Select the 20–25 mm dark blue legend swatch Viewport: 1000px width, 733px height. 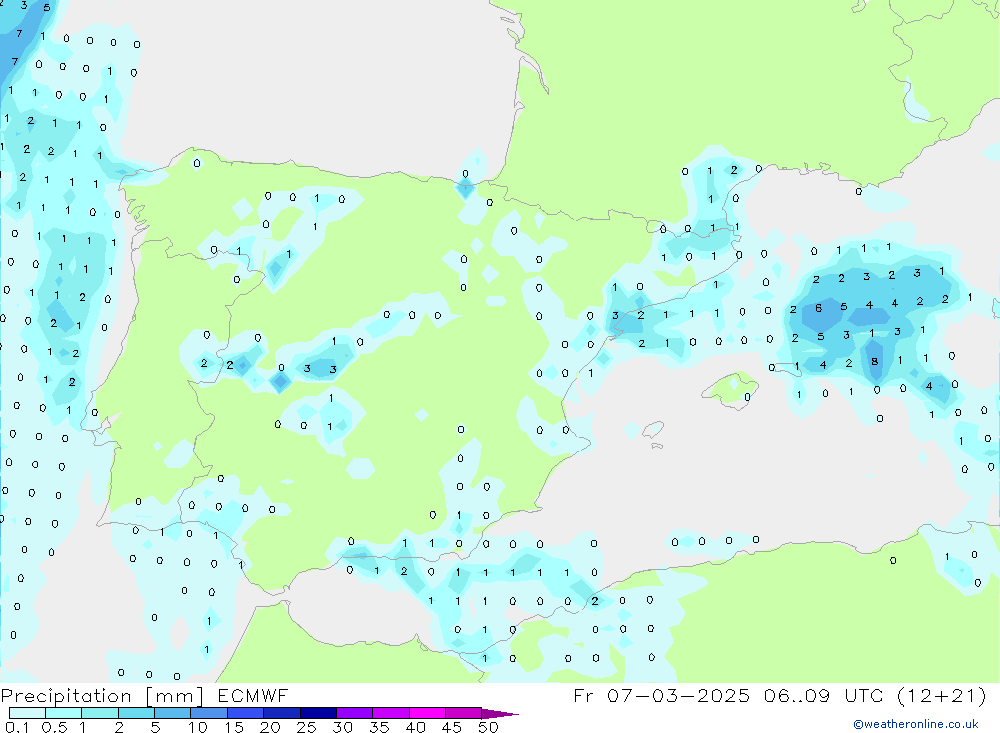coord(282,713)
